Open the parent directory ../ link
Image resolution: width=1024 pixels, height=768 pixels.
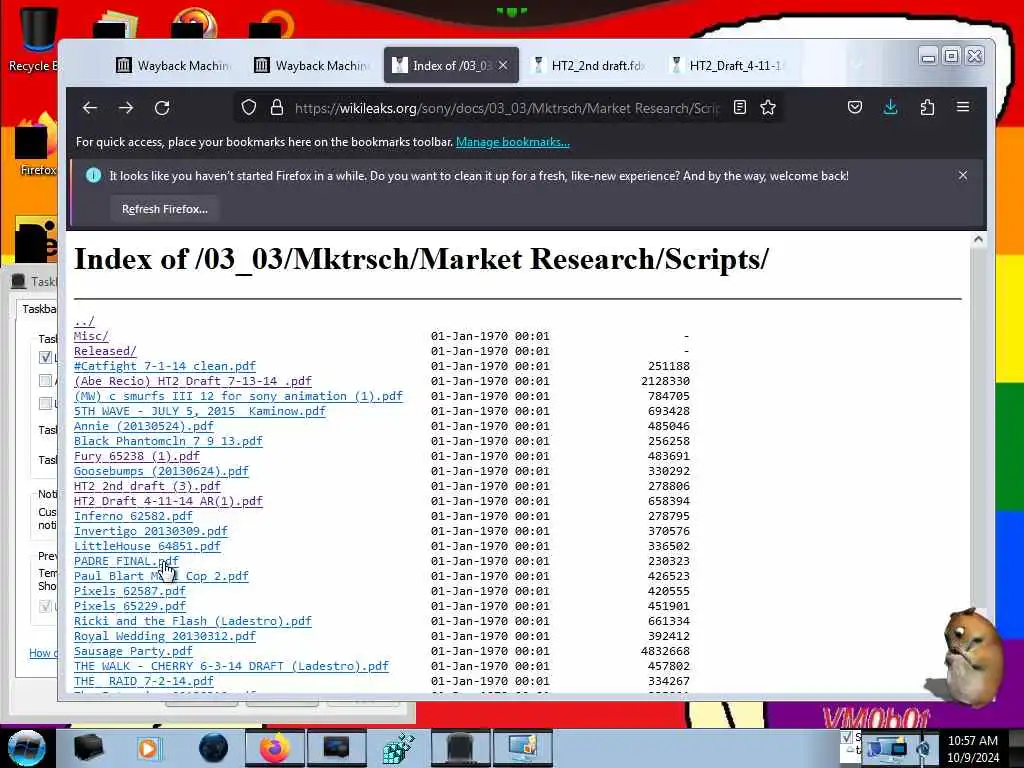coord(84,321)
